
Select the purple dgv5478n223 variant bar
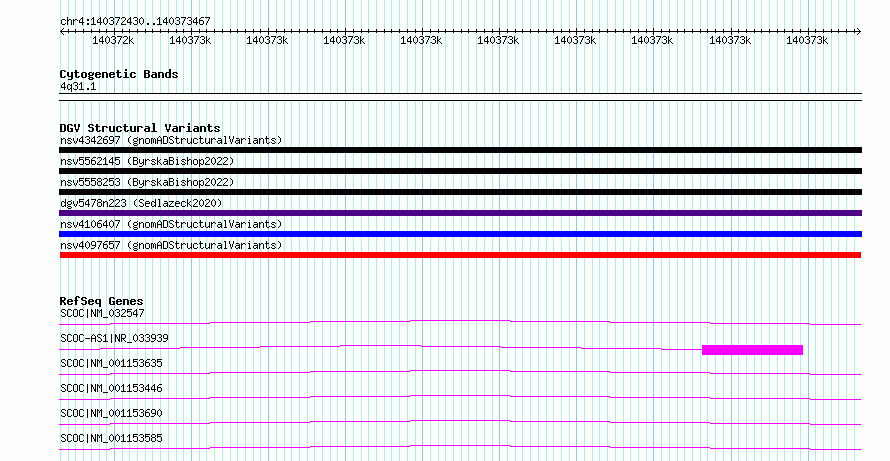[x=460, y=213]
